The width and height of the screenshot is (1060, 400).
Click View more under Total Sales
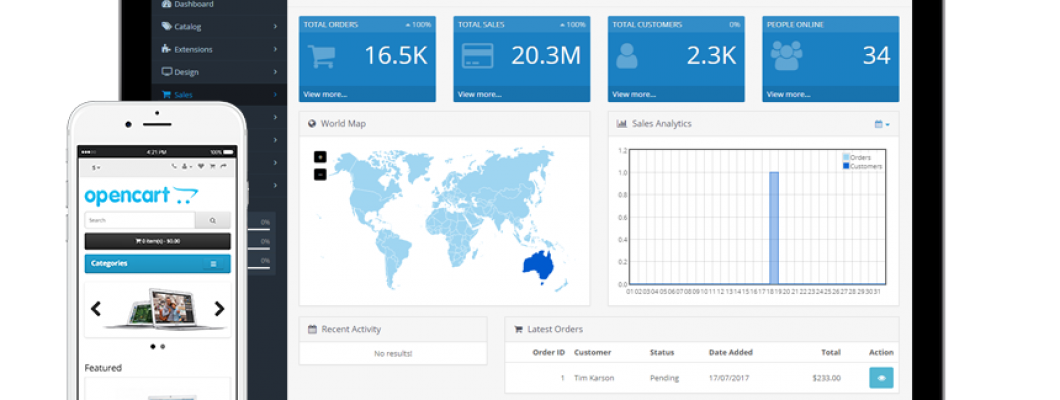click(x=479, y=94)
